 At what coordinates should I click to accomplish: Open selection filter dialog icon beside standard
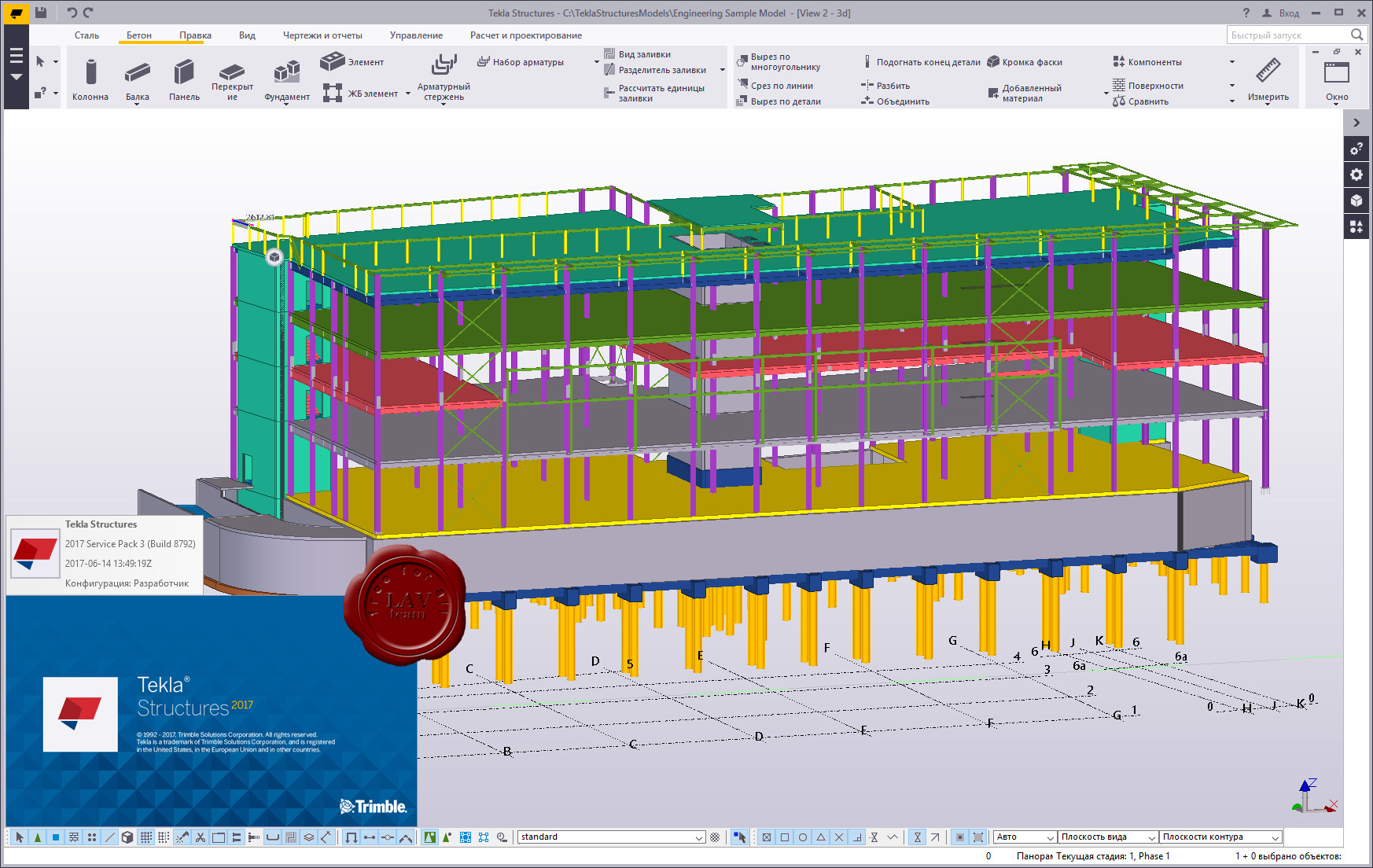[715, 837]
